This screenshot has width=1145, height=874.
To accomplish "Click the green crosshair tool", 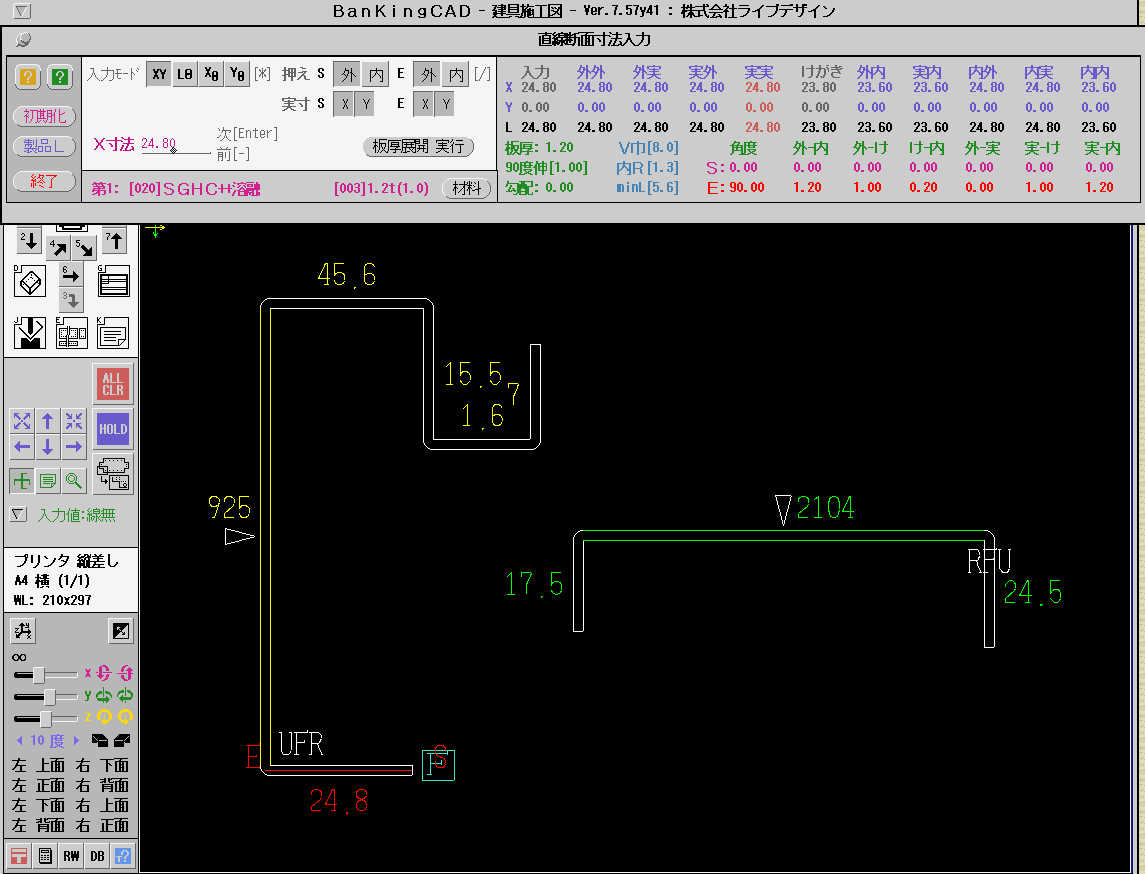I will pyautogui.click(x=22, y=480).
